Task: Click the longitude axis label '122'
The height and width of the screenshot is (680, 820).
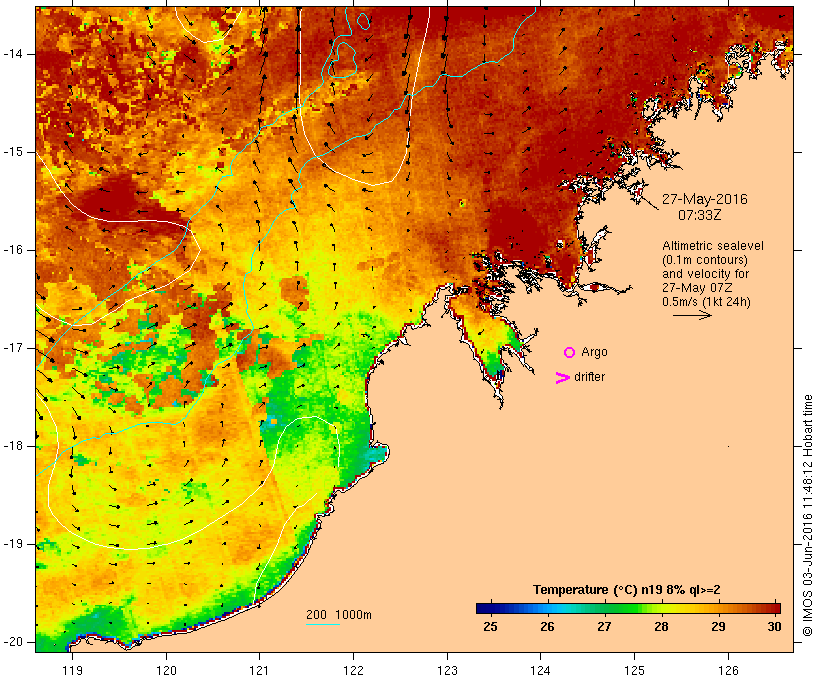Action: [354, 671]
